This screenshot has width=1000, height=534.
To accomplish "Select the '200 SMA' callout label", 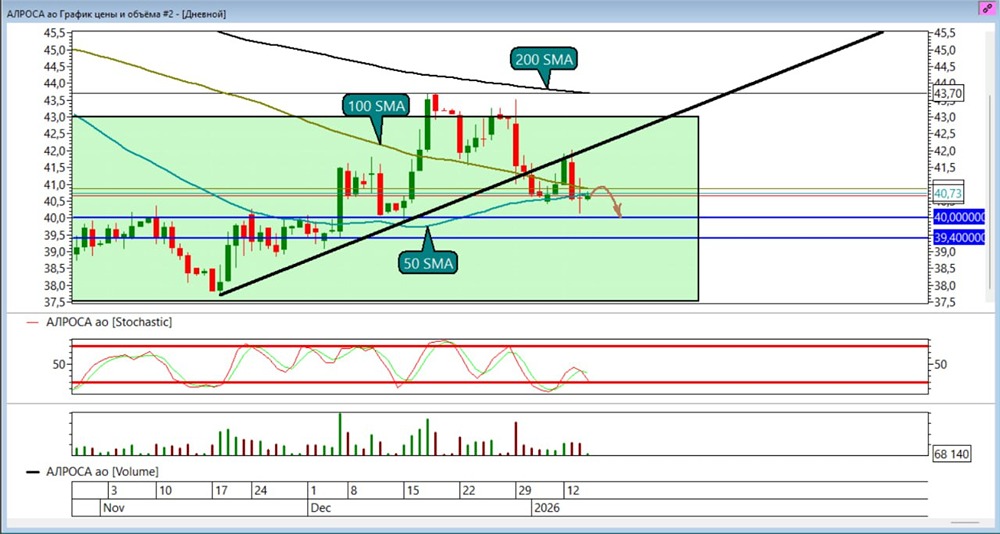I will [x=544, y=60].
